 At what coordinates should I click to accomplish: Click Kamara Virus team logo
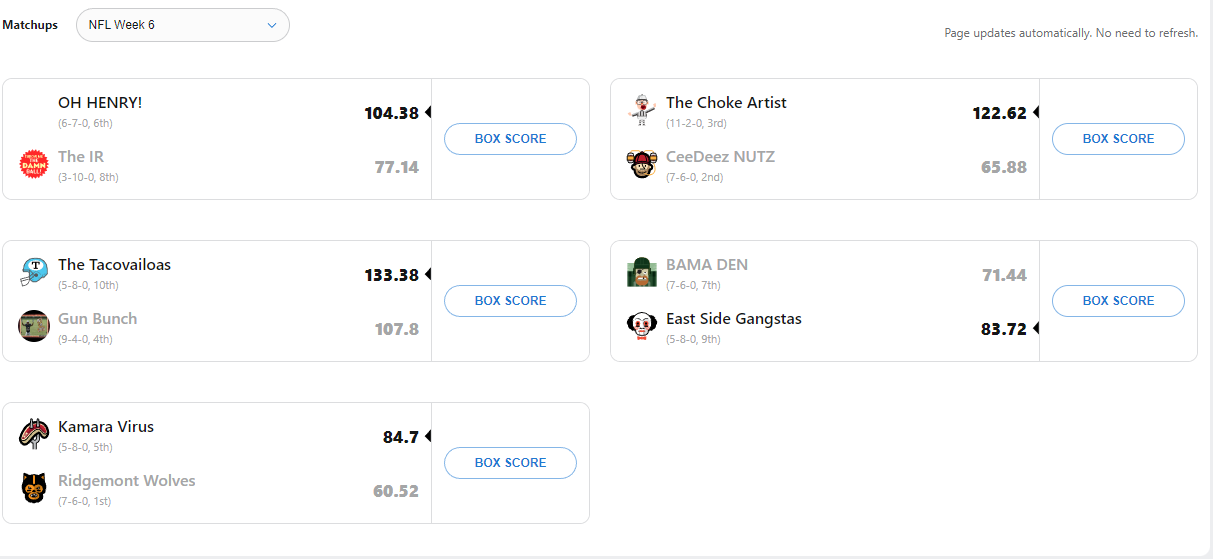click(34, 434)
